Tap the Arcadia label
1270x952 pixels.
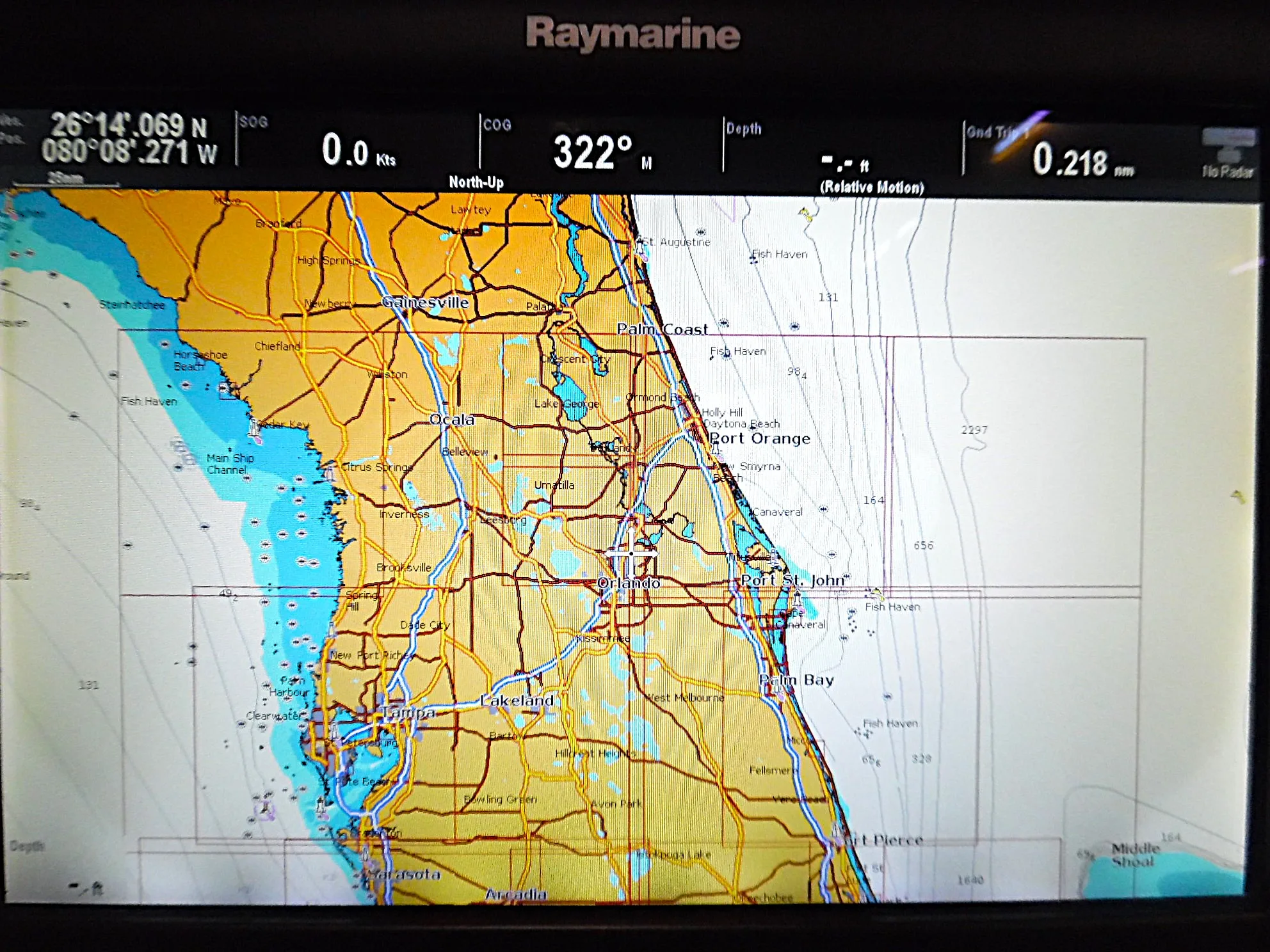(516, 894)
